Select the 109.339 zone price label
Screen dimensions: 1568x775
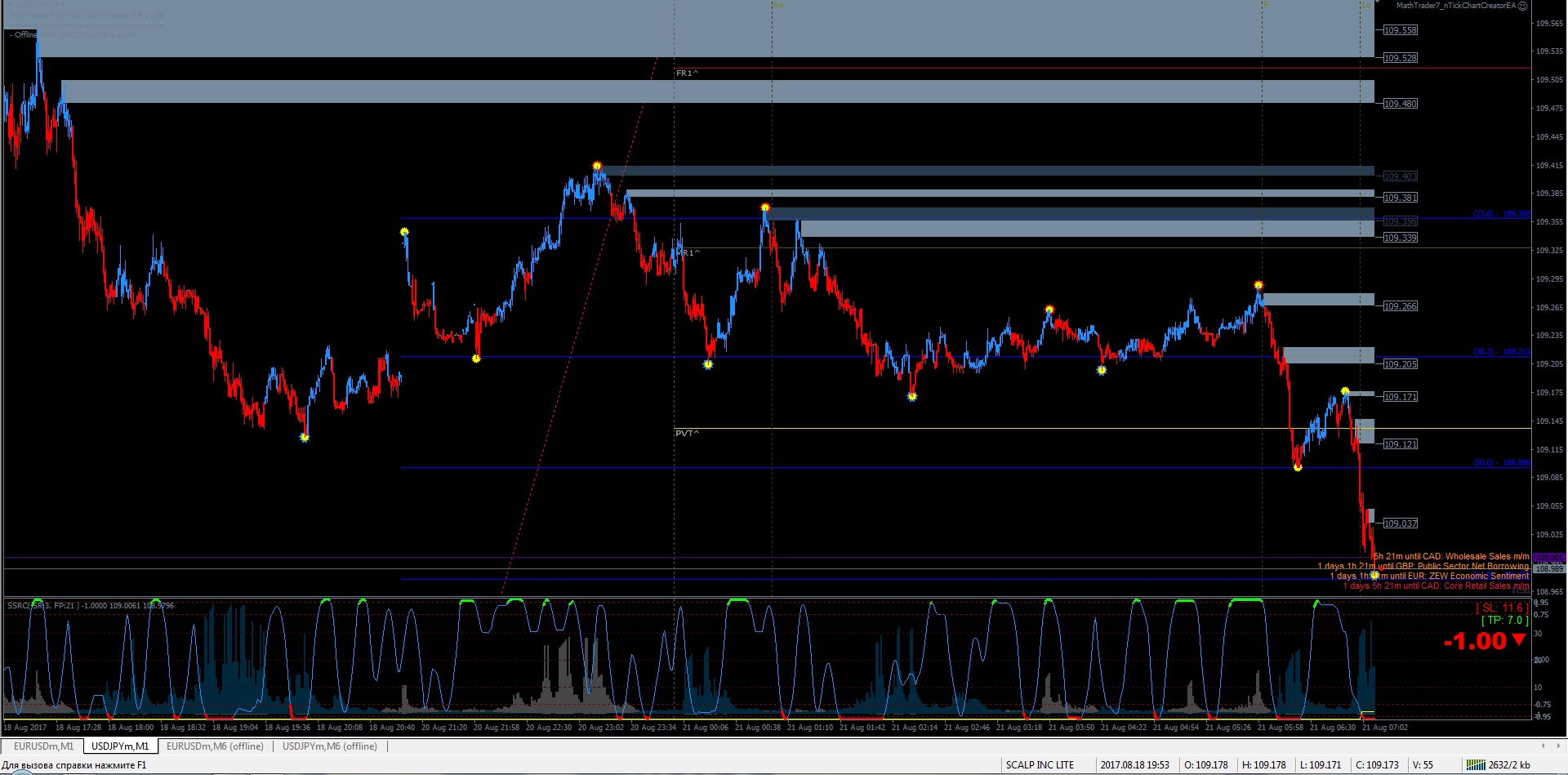coord(1401,238)
